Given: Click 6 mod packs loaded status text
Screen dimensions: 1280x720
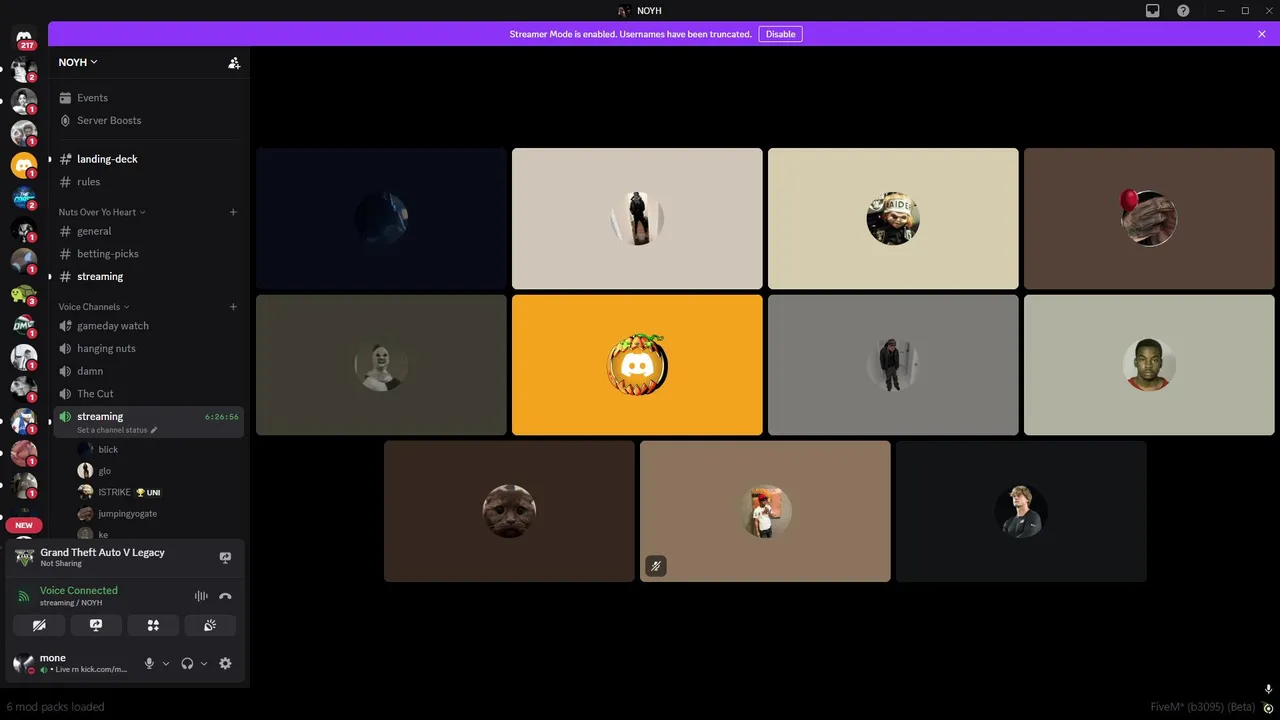Looking at the screenshot, I should point(55,707).
